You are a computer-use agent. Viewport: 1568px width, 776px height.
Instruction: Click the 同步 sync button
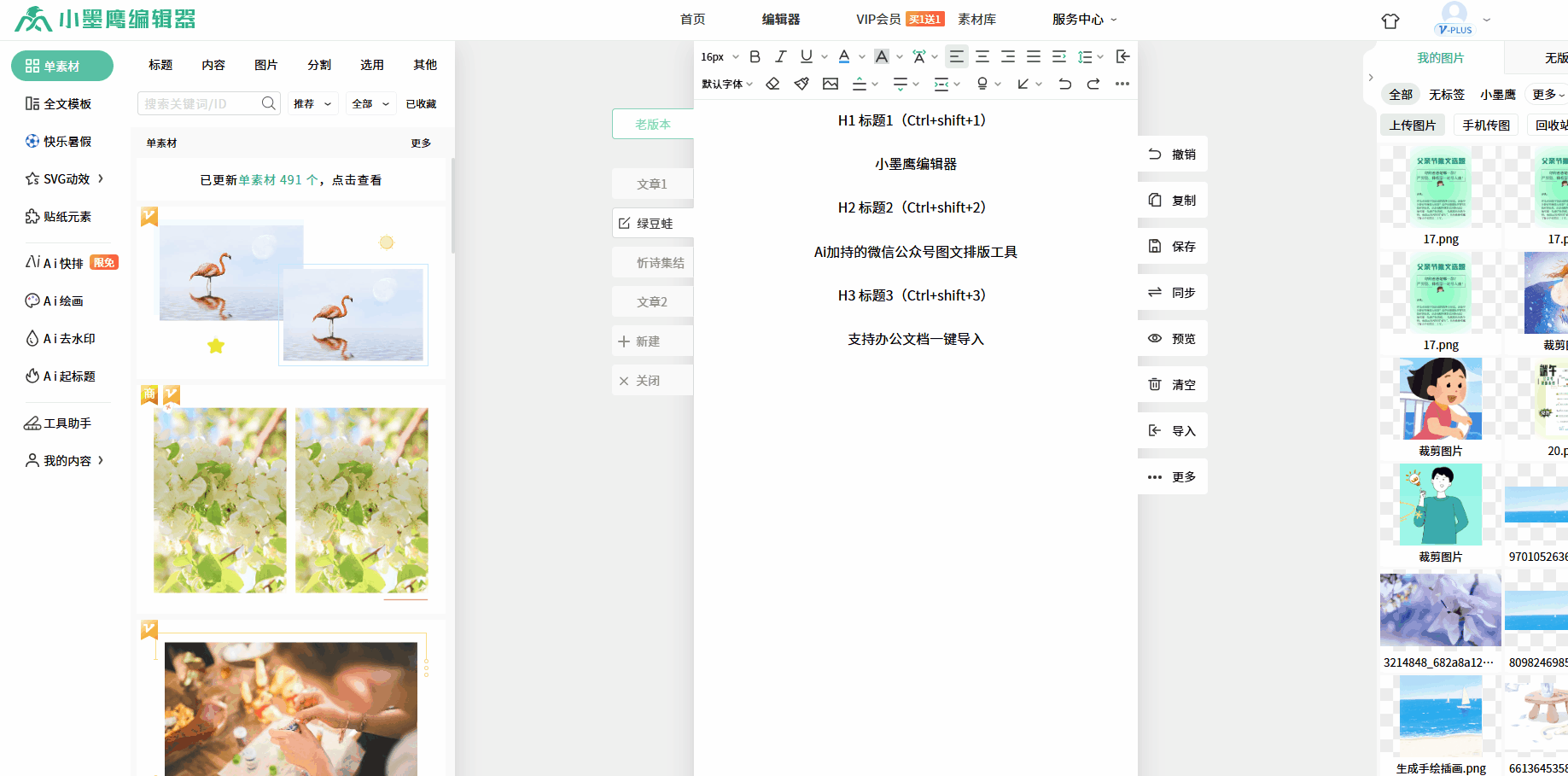(1173, 292)
